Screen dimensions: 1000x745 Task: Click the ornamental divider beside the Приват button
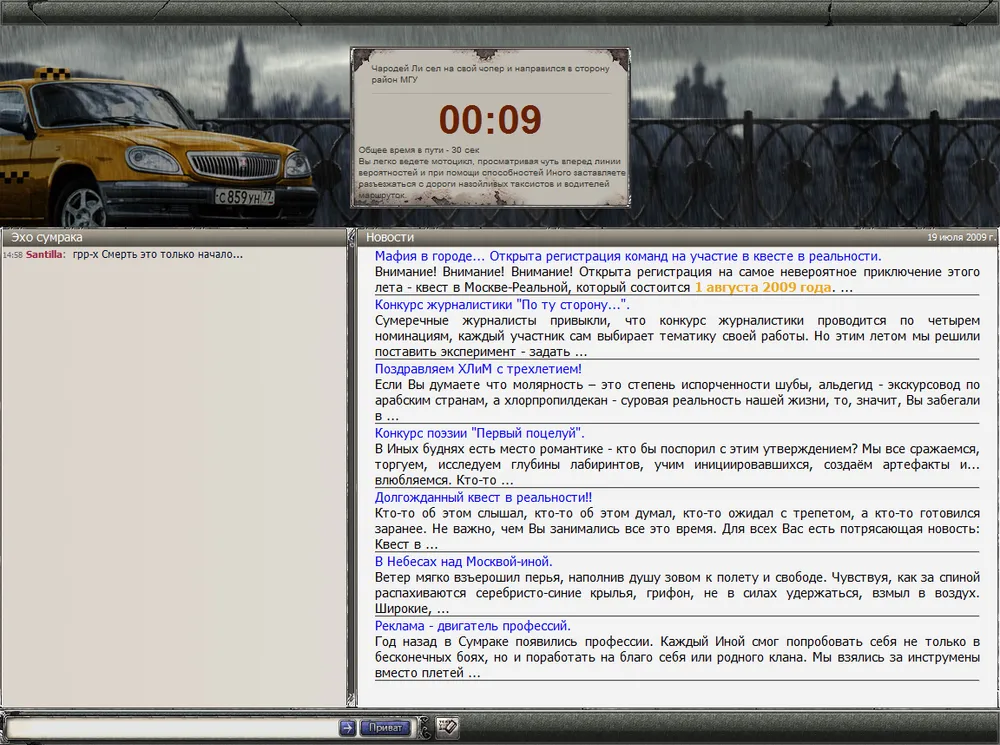(x=424, y=728)
